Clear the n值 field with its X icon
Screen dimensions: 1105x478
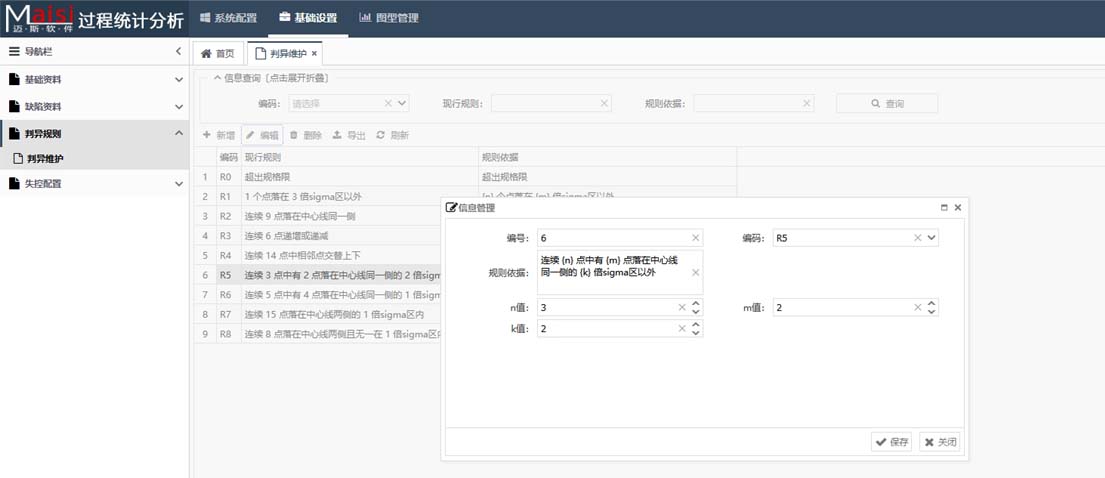click(x=682, y=308)
